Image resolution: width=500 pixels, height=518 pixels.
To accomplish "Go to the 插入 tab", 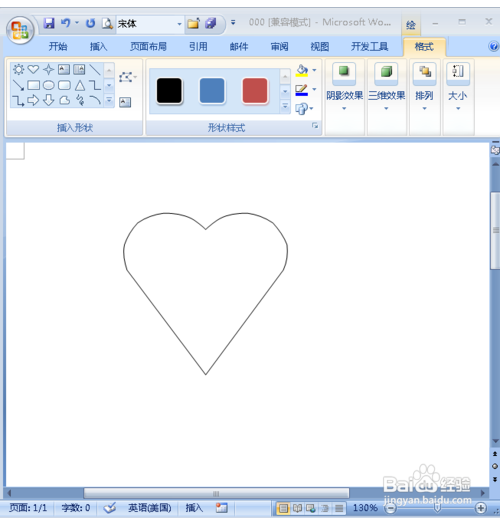I will click(98, 46).
